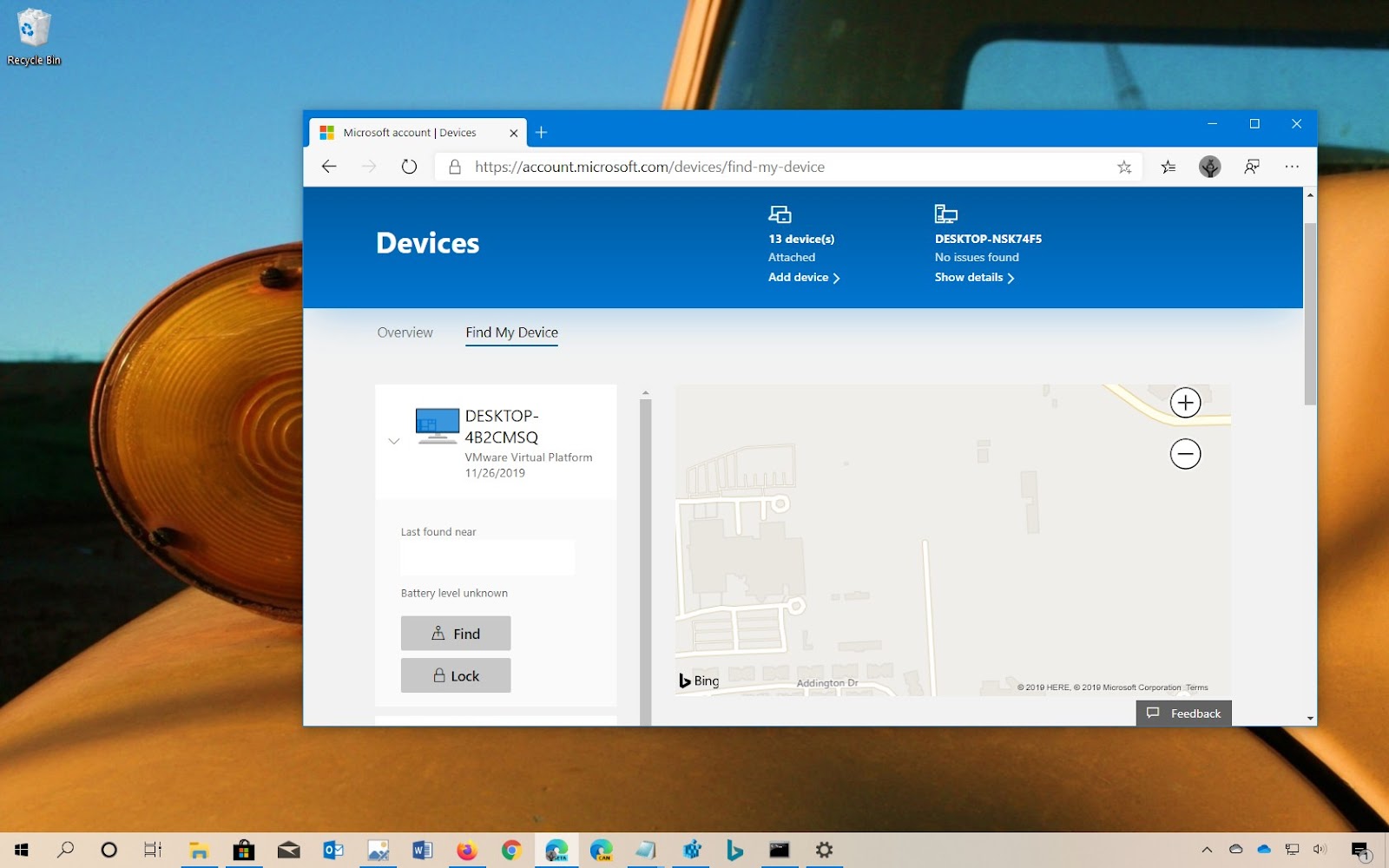The image size is (1389, 868).
Task: Open a new browser tab
Action: point(541,132)
